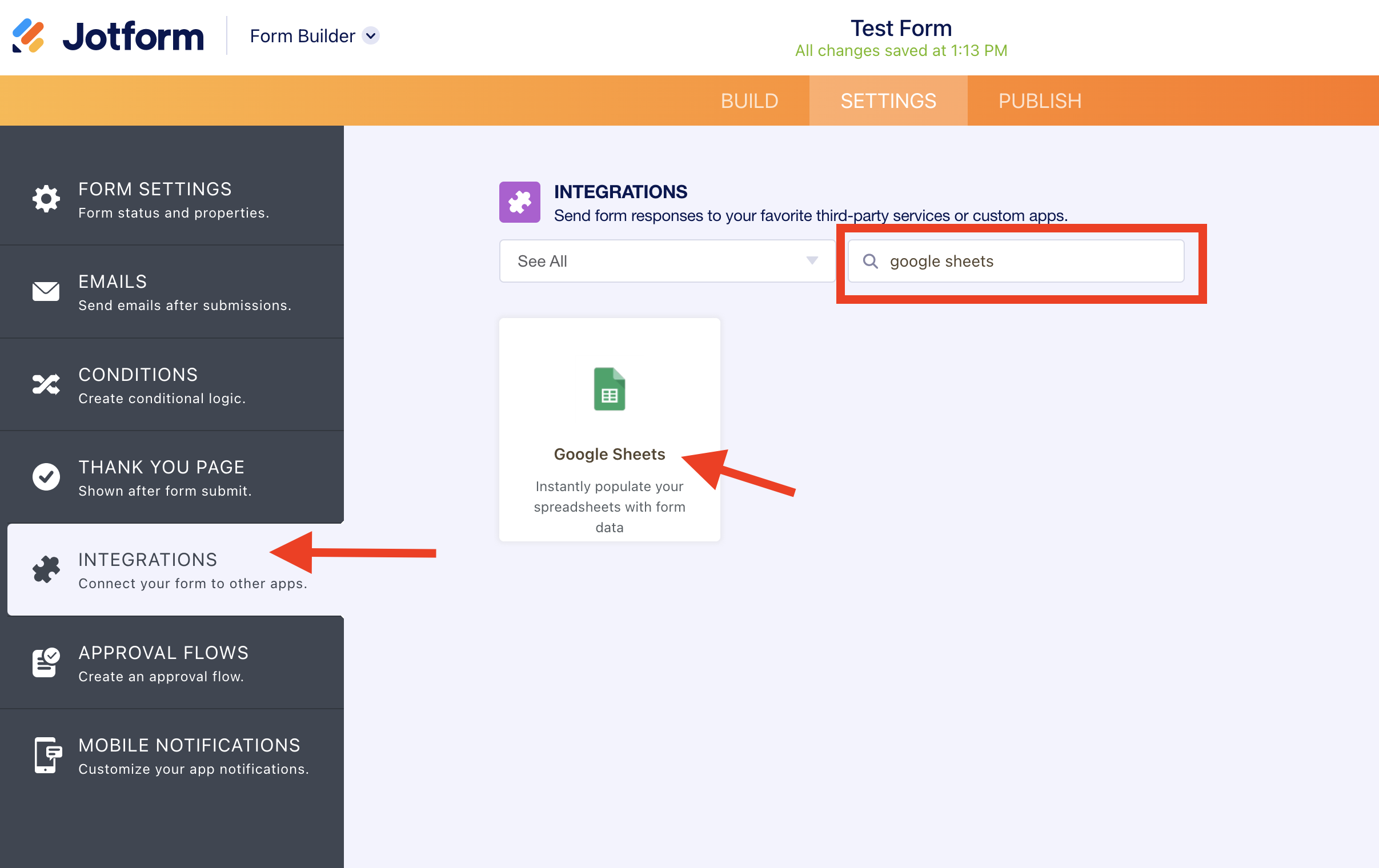Click the green Google Sheets file icon
The width and height of the screenshot is (1379, 868).
tap(609, 389)
